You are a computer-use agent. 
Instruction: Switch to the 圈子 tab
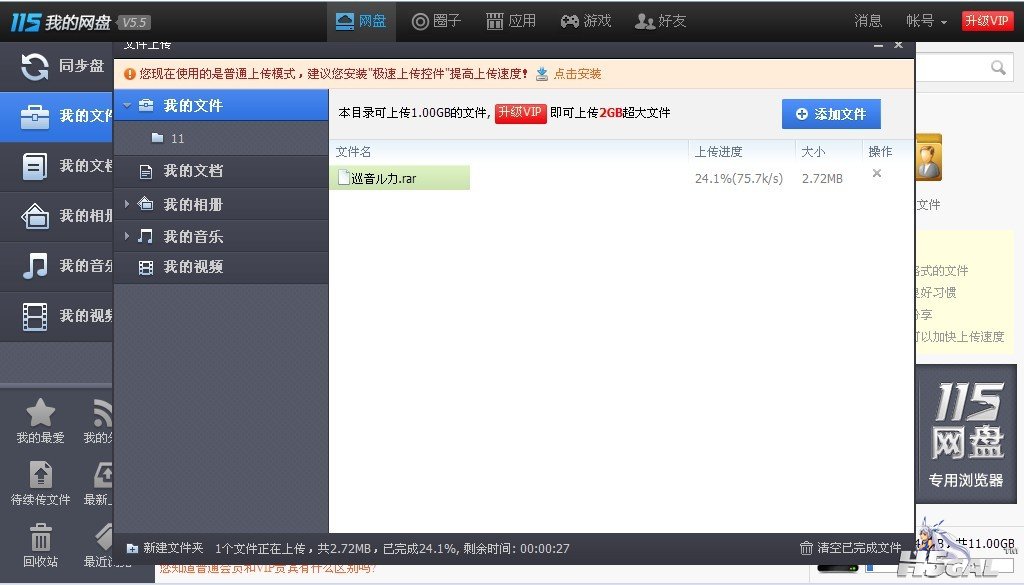tap(436, 21)
